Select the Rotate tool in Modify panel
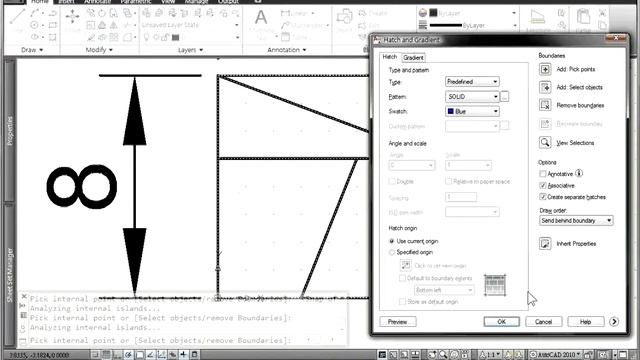Screen dimensions: 640x360 click(102, 13)
